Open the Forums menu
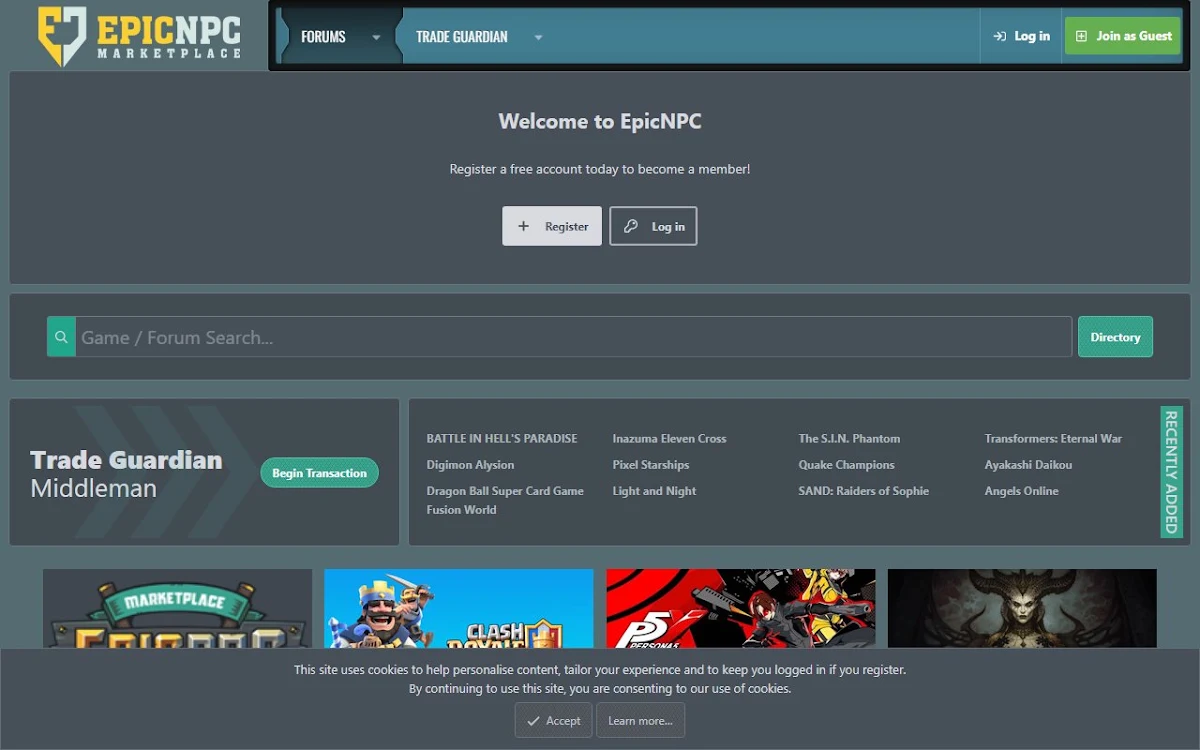1200x750 pixels. (x=323, y=36)
